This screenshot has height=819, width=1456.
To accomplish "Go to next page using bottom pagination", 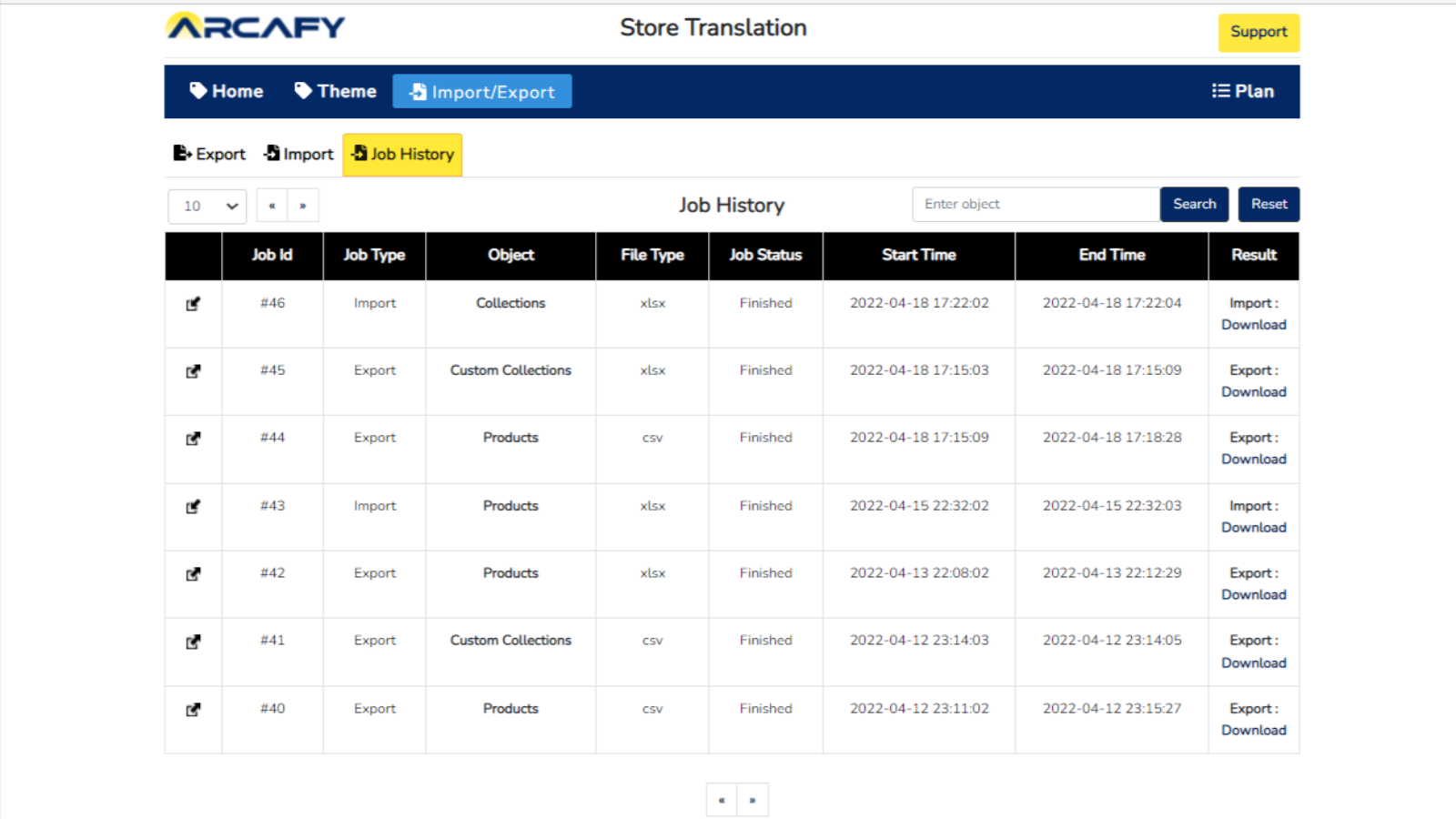I will (753, 800).
